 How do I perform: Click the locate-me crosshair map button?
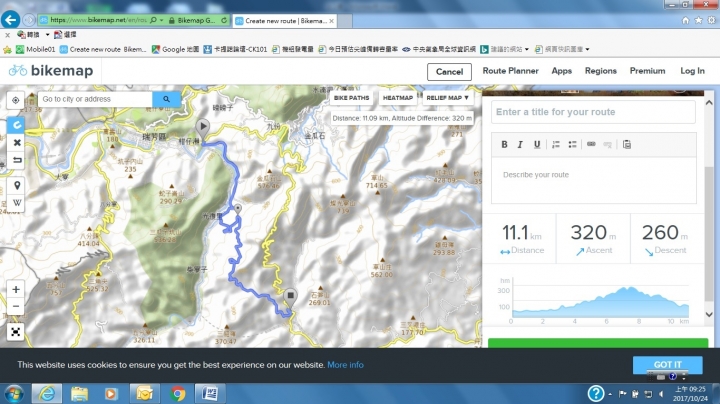pyautogui.click(x=16, y=100)
